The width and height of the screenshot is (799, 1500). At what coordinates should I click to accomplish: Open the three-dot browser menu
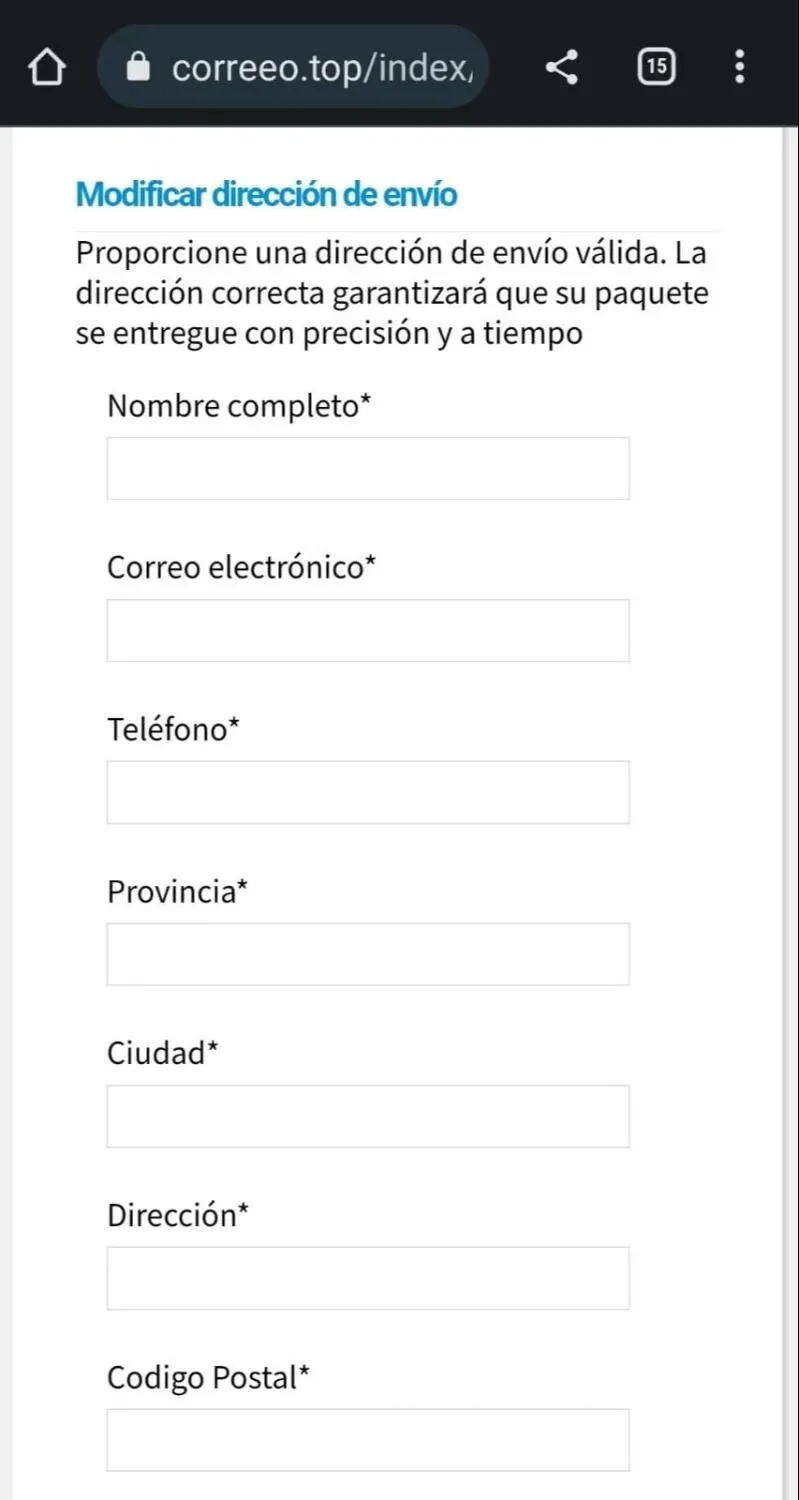pyautogui.click(x=740, y=67)
